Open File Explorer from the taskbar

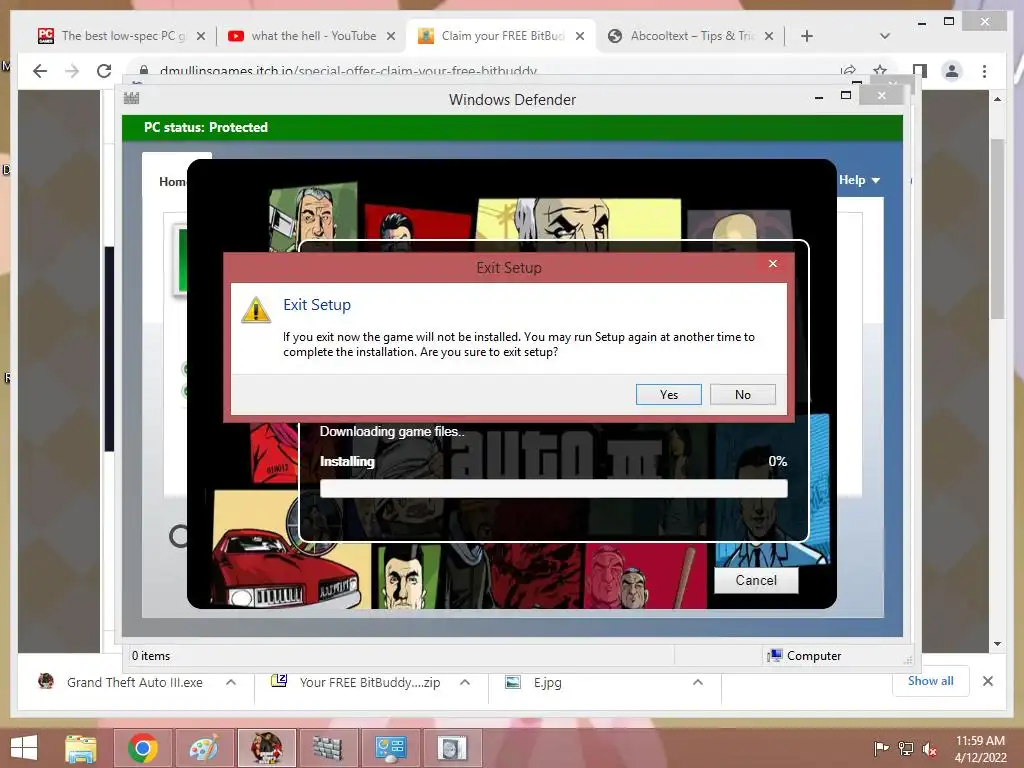pos(81,748)
